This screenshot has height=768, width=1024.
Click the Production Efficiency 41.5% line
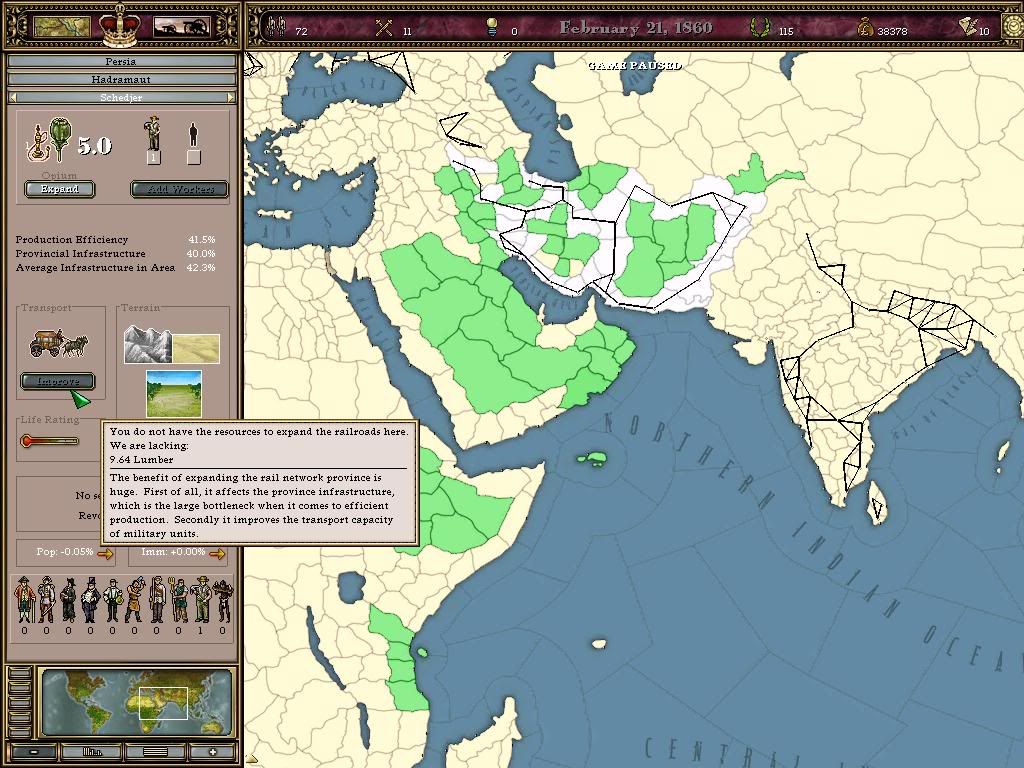coord(116,240)
